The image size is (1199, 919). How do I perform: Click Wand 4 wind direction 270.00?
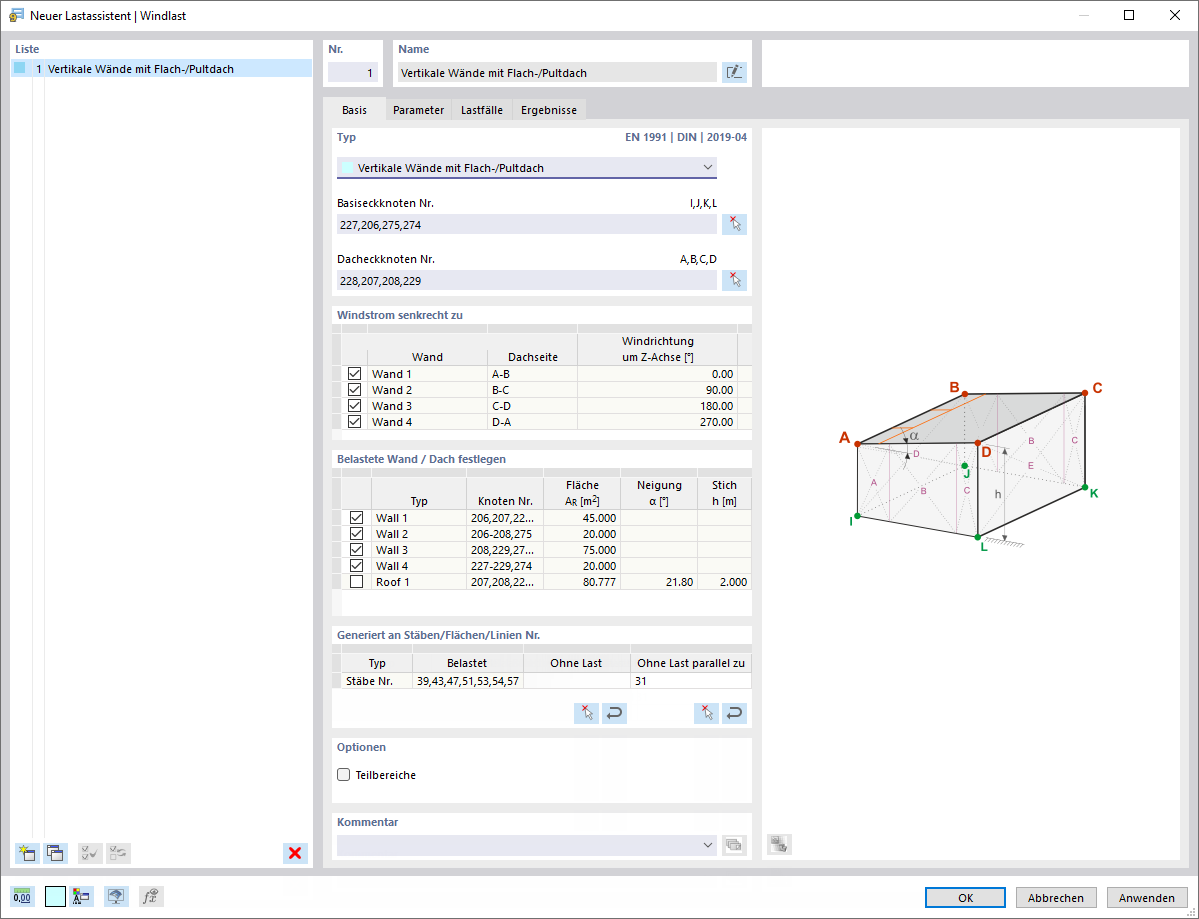[658, 422]
